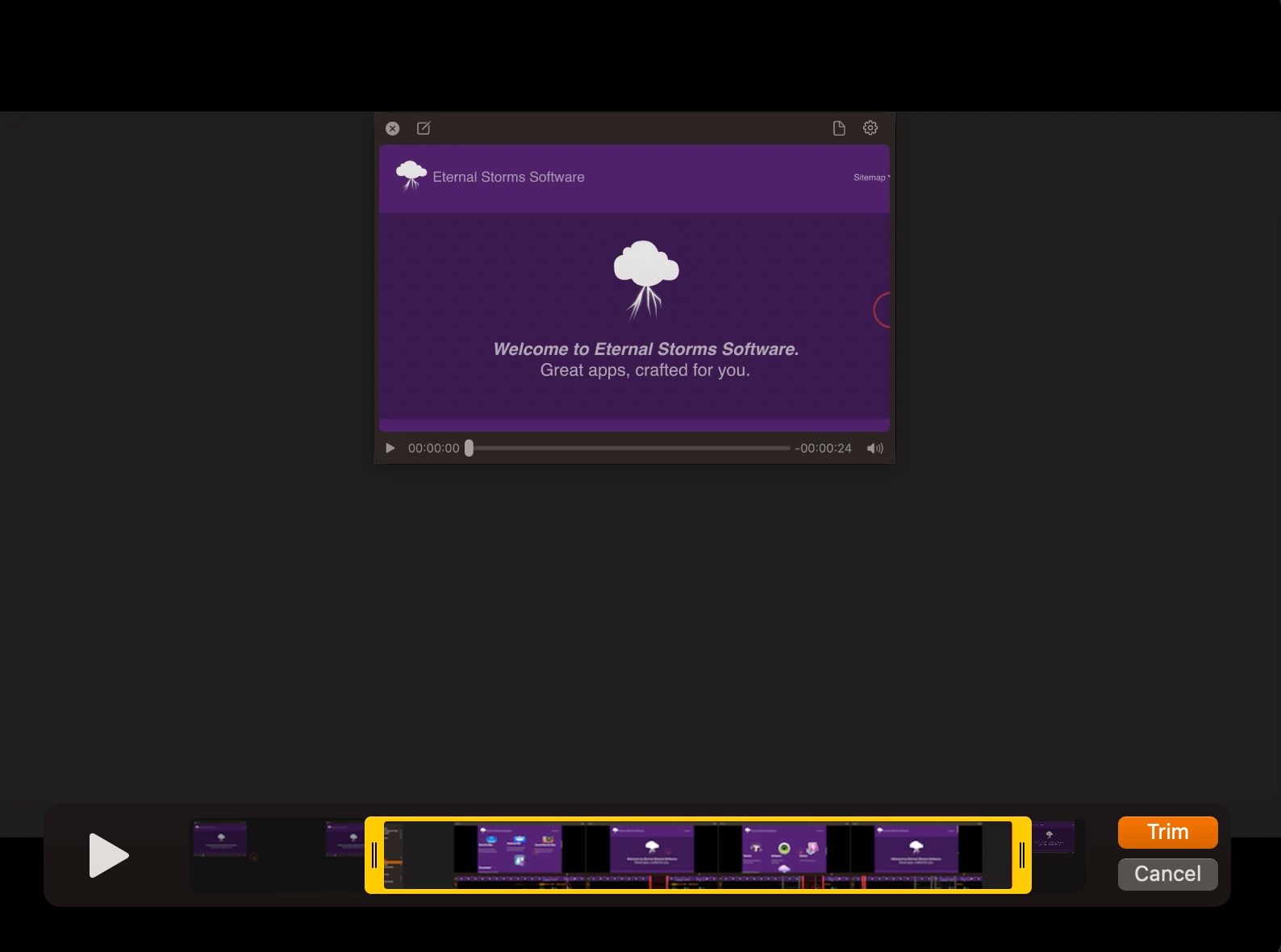Click the large storm cloud image
The image size is (1281, 952).
645,279
